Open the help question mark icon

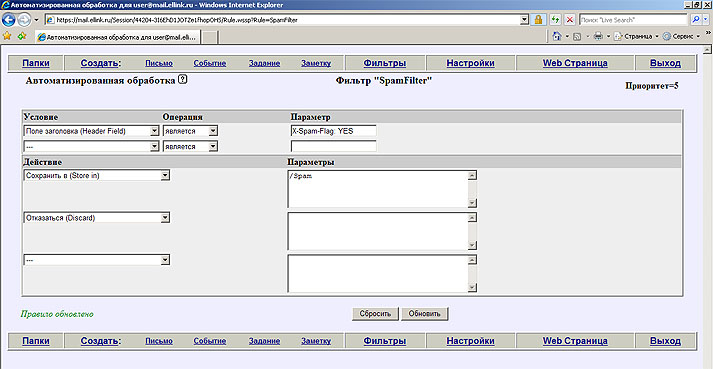coord(182,80)
